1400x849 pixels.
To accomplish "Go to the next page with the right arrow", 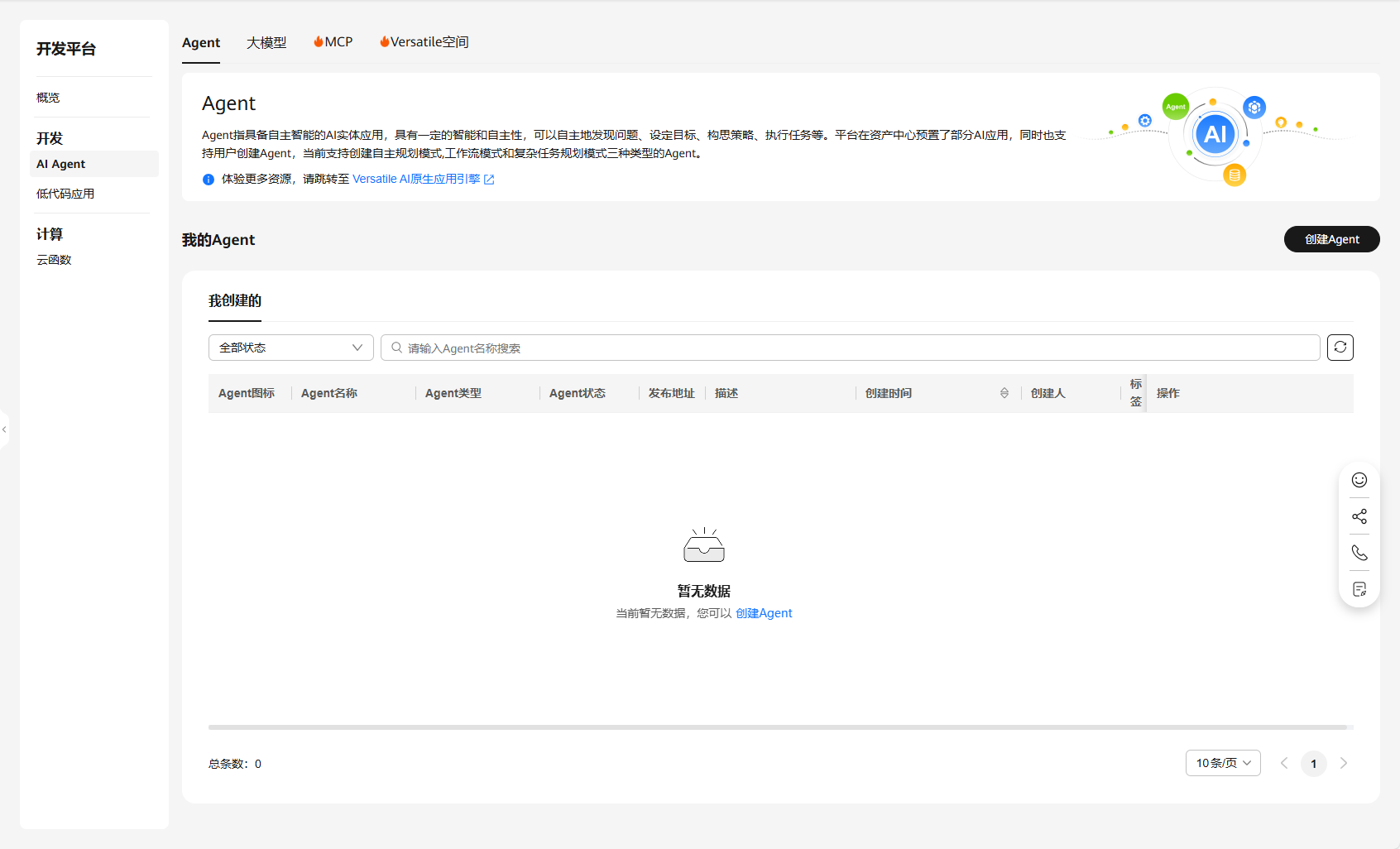I will pyautogui.click(x=1344, y=763).
